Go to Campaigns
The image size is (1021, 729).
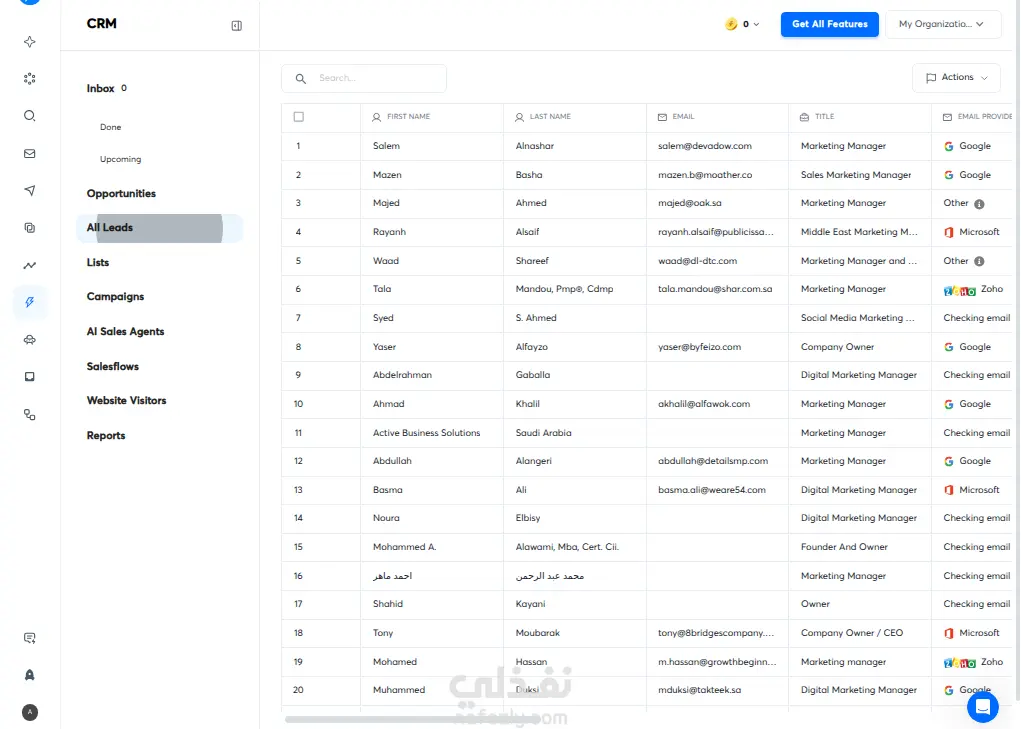point(115,297)
